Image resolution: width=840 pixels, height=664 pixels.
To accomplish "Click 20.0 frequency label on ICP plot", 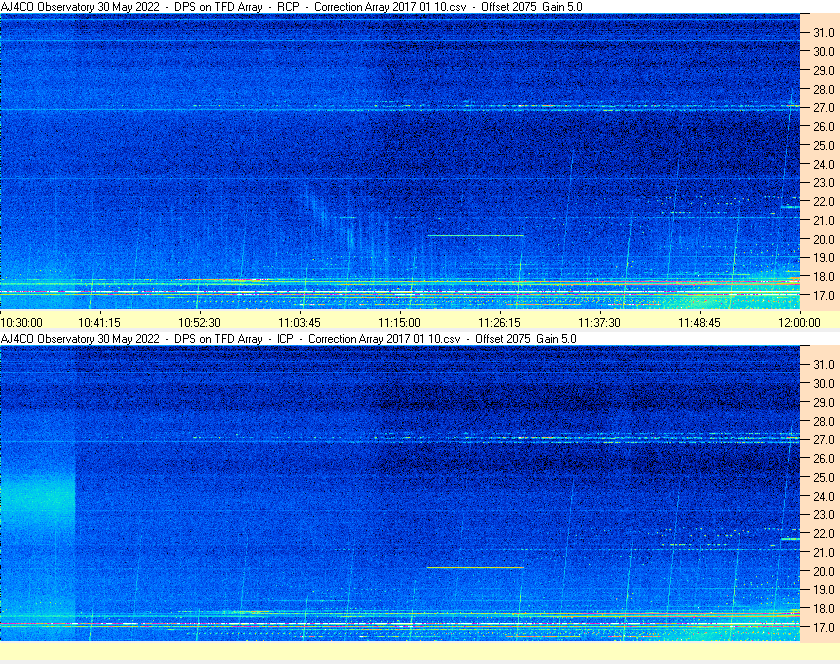I will pos(824,571).
